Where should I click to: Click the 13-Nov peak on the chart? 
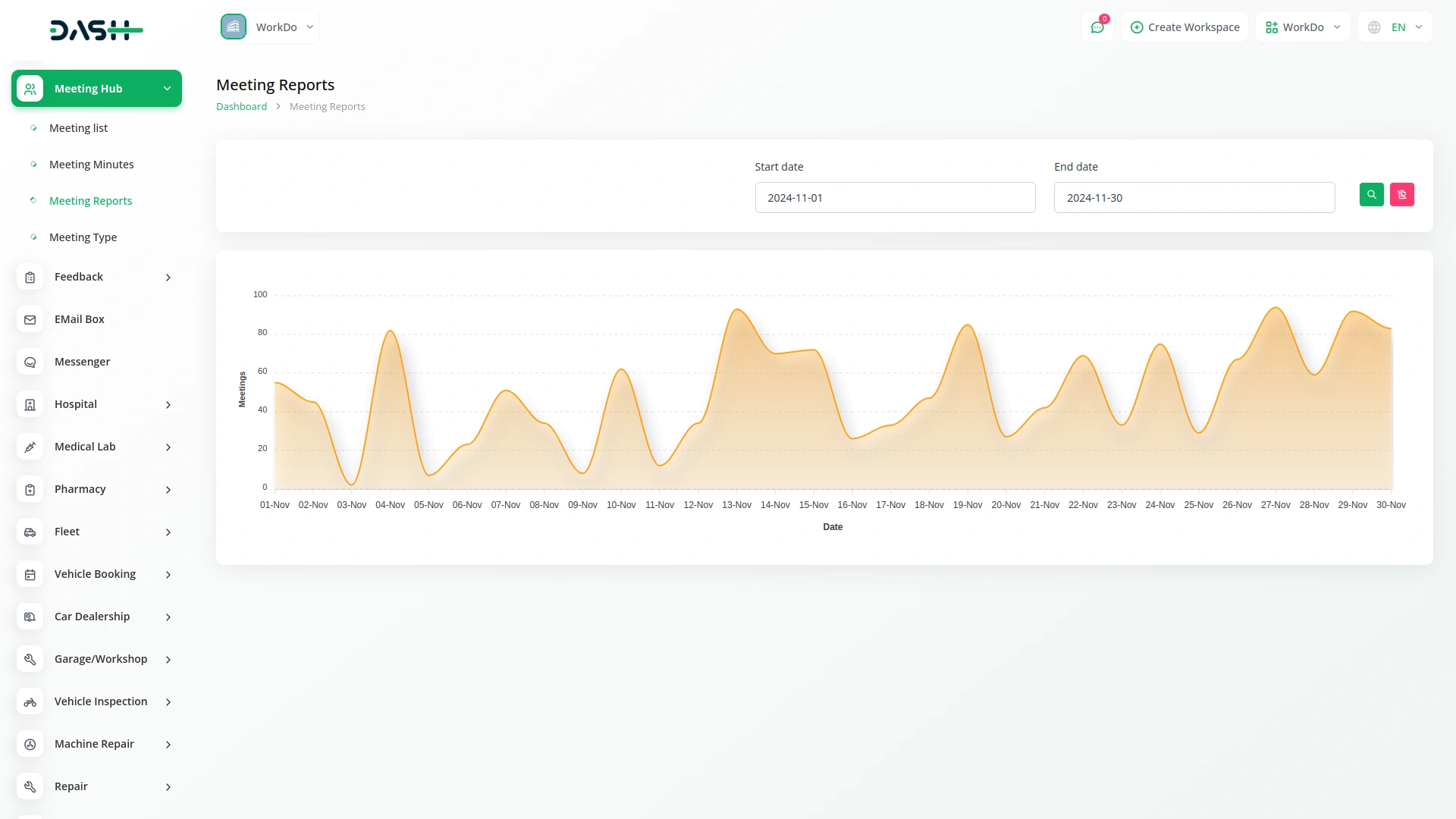[x=737, y=309]
